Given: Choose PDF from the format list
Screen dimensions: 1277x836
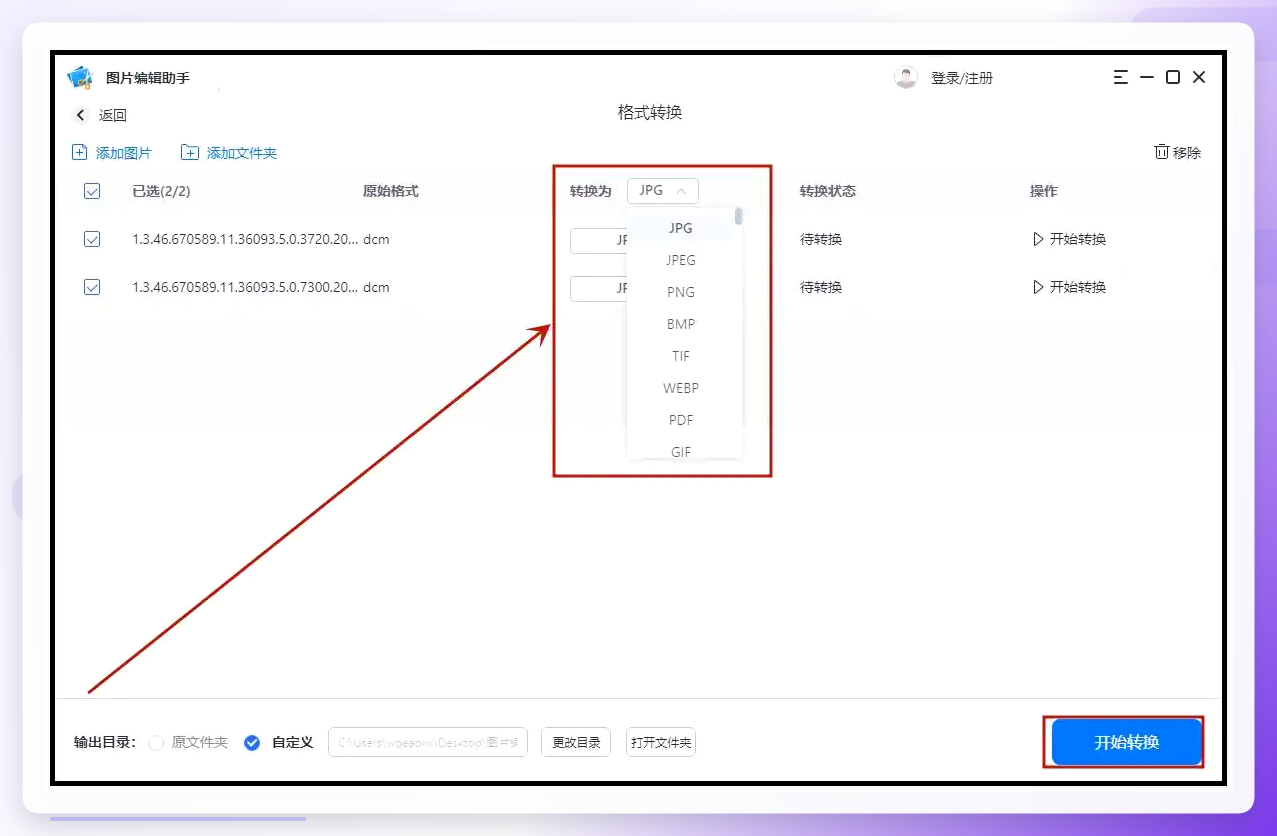Looking at the screenshot, I should [x=681, y=420].
